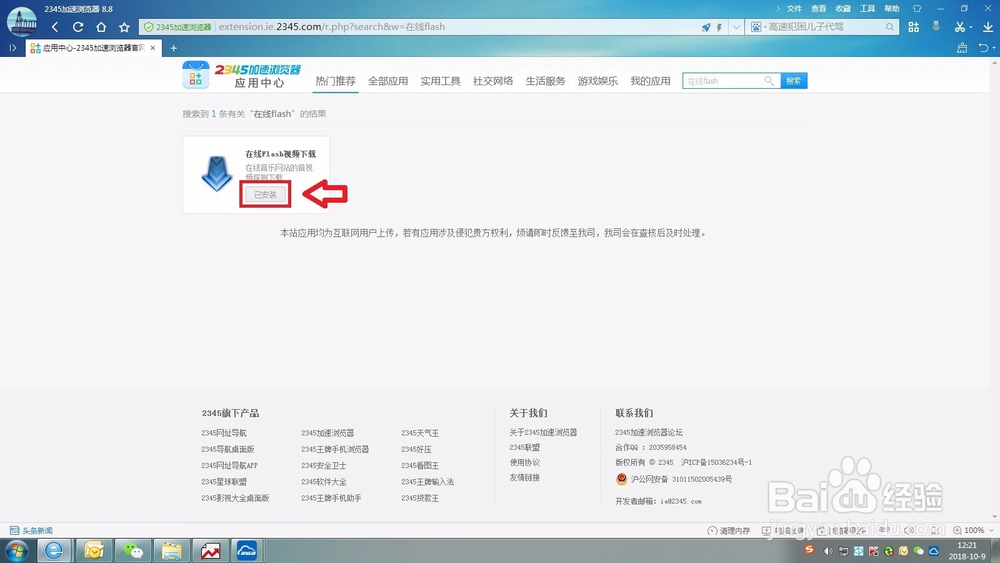1000x563 pixels.
Task: Open 关于2345加速浏览器 link
Action: (x=543, y=432)
